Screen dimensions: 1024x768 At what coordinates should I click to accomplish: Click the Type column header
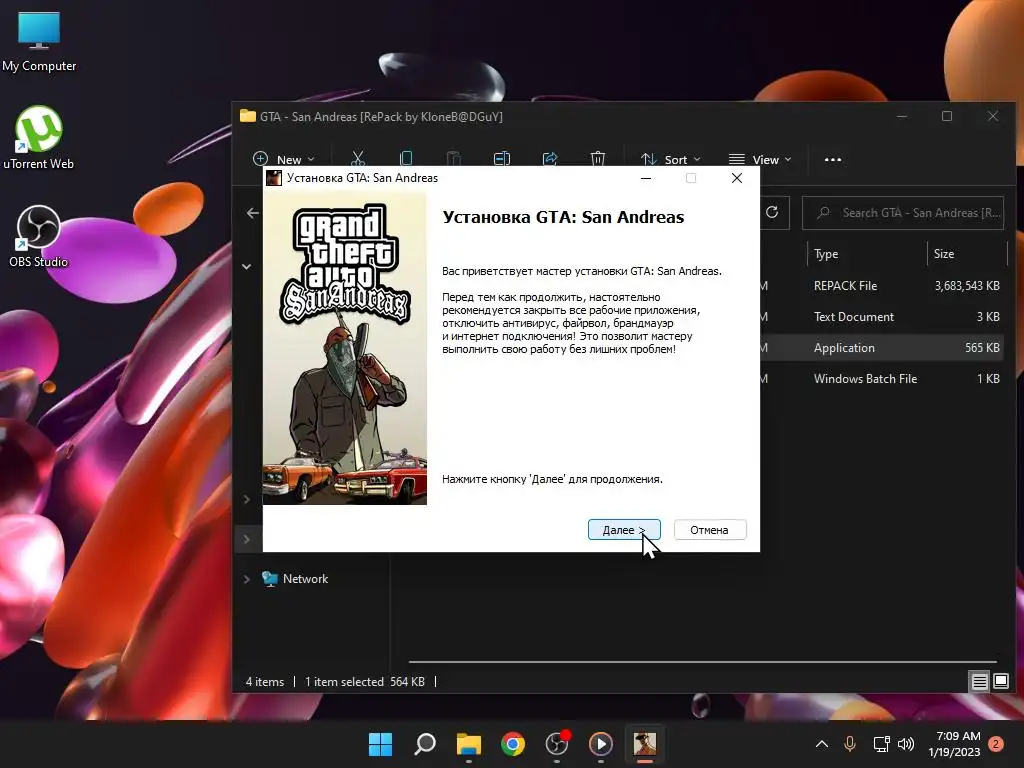[x=826, y=253]
